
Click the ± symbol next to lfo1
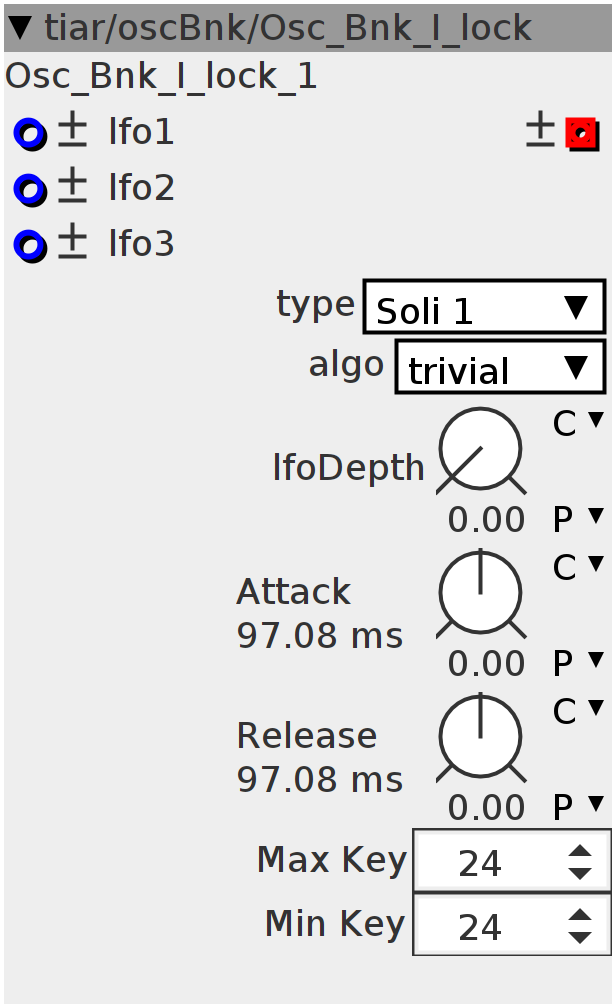tap(72, 129)
